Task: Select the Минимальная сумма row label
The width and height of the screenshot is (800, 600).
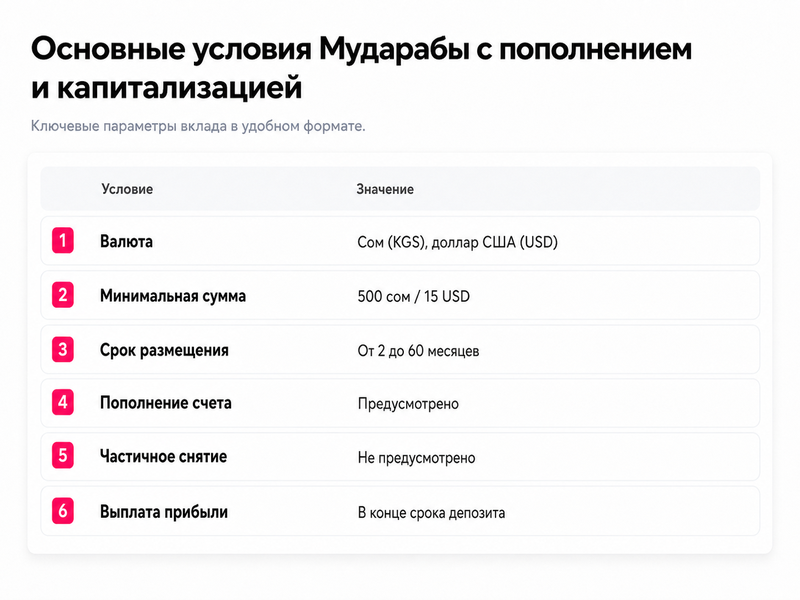Action: 173,296
